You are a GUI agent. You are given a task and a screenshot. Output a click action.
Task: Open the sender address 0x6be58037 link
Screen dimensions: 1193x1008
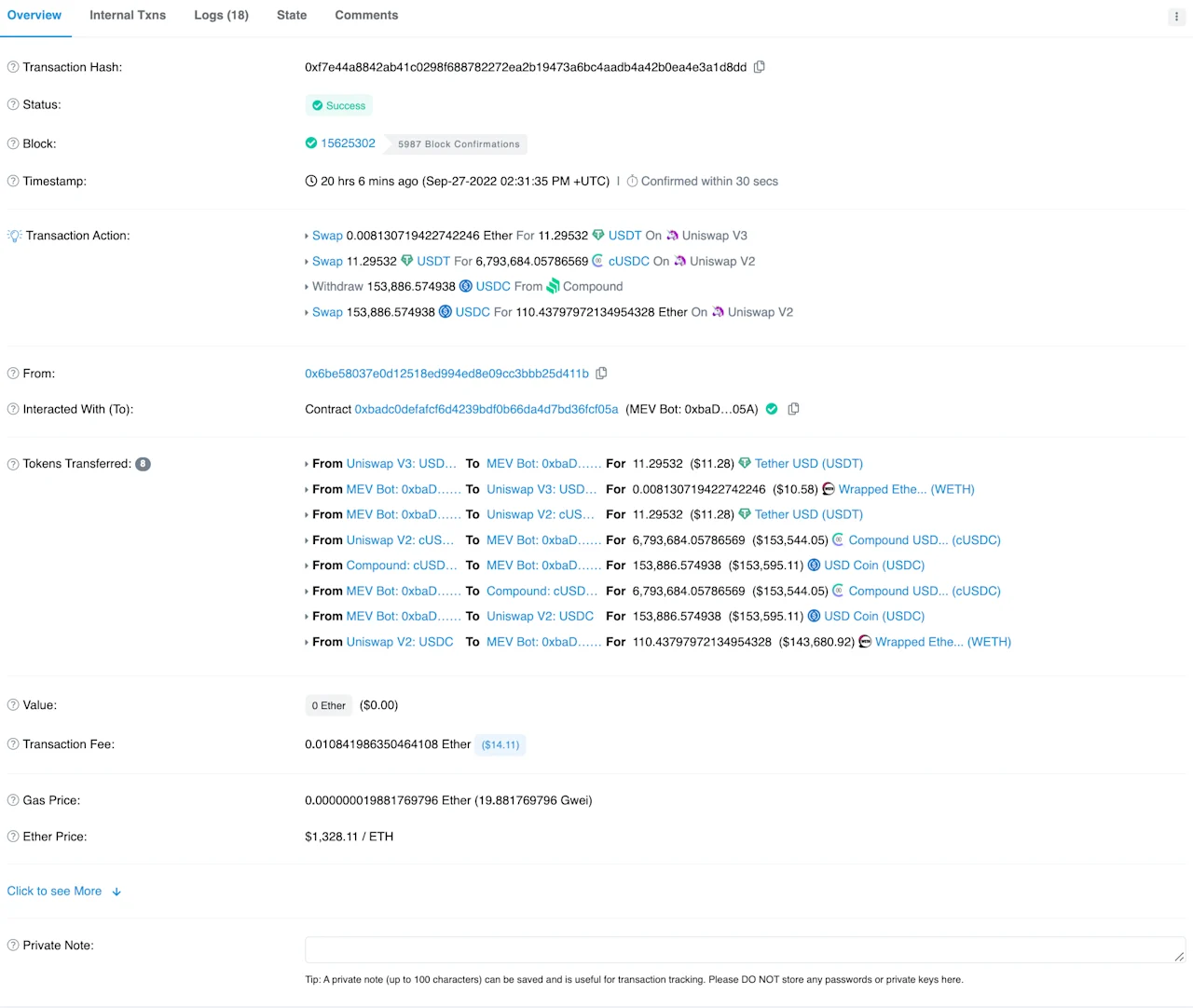(x=446, y=374)
